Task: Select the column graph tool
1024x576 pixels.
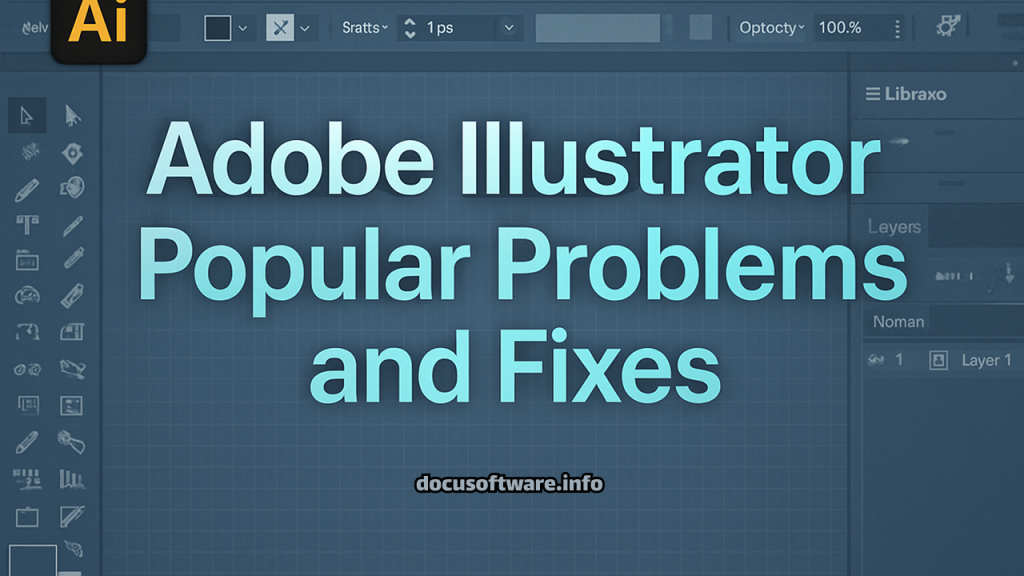Action: click(71, 478)
